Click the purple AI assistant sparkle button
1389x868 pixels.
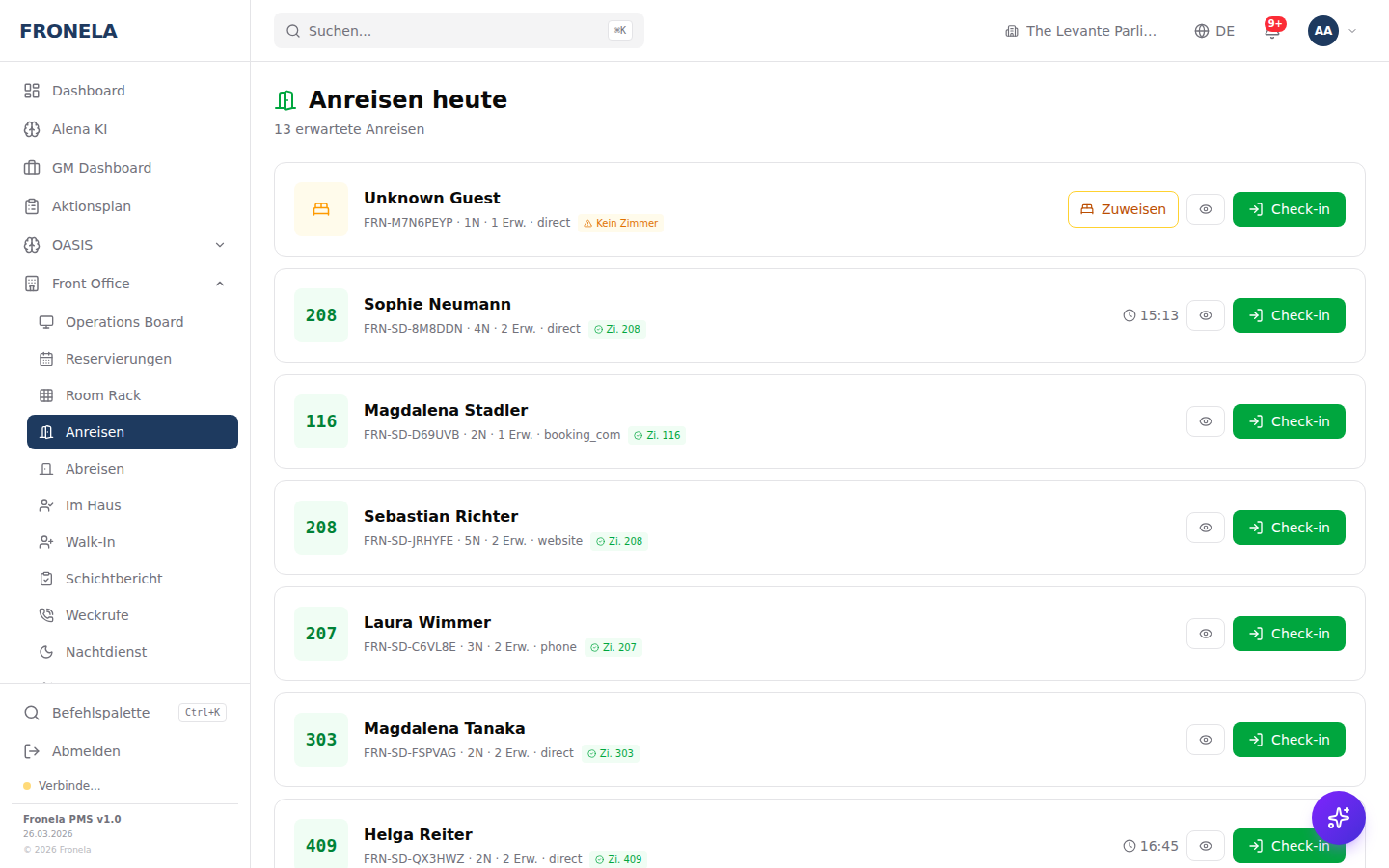pos(1338,818)
